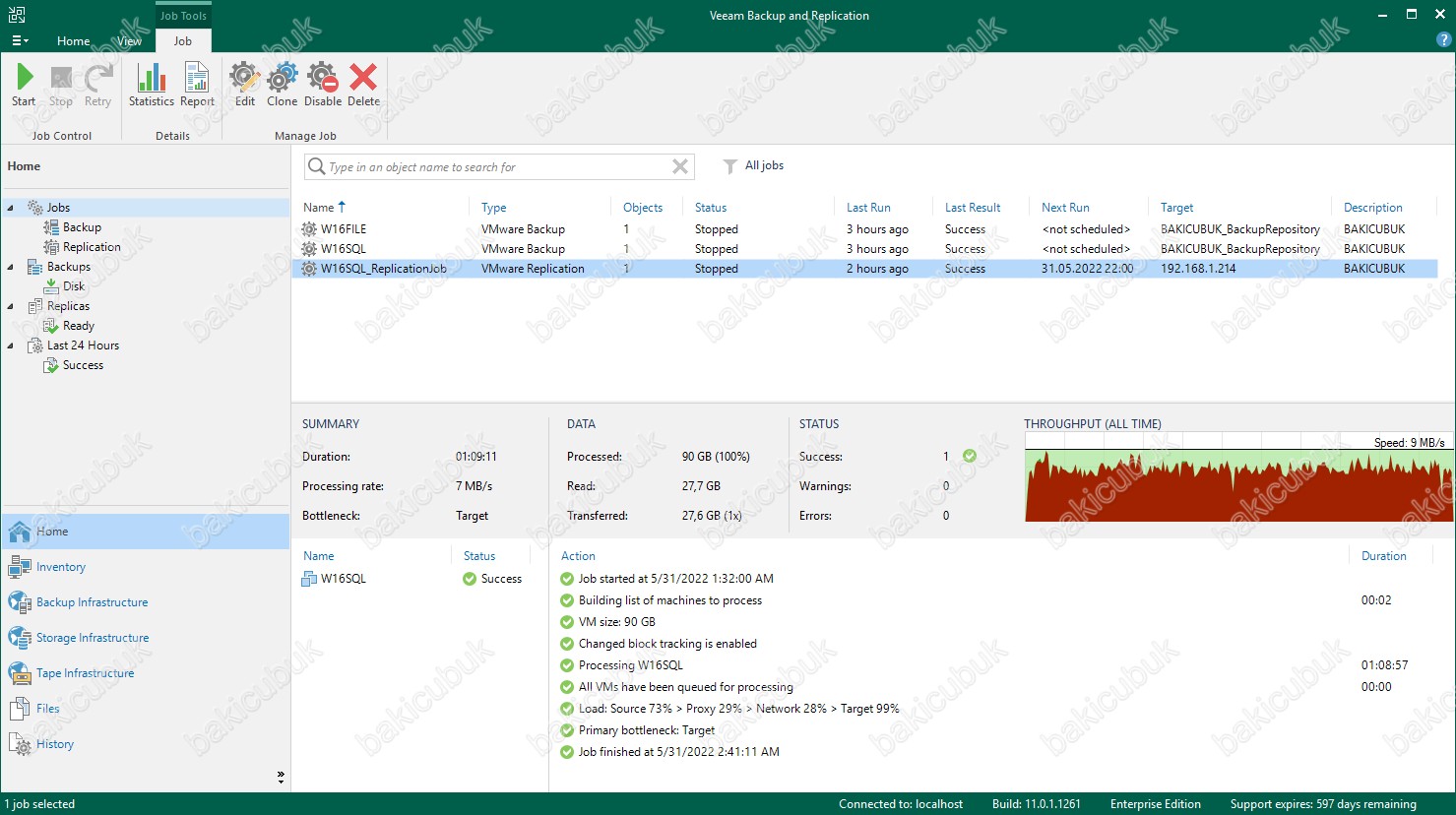Select the W16FILE job row
This screenshot has height=815, width=1456.
coord(864,229)
